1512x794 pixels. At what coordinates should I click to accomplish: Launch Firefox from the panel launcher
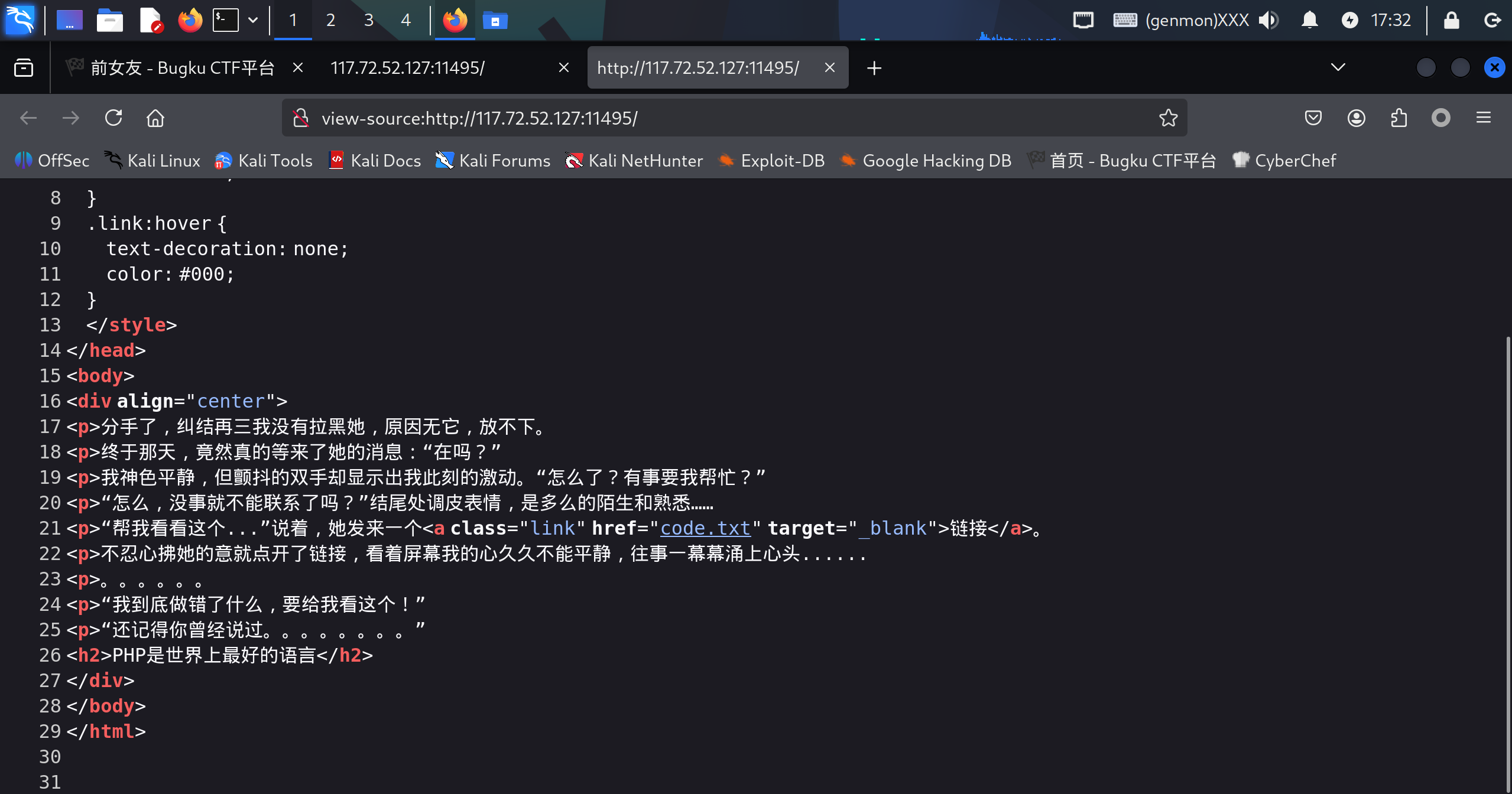(x=190, y=20)
